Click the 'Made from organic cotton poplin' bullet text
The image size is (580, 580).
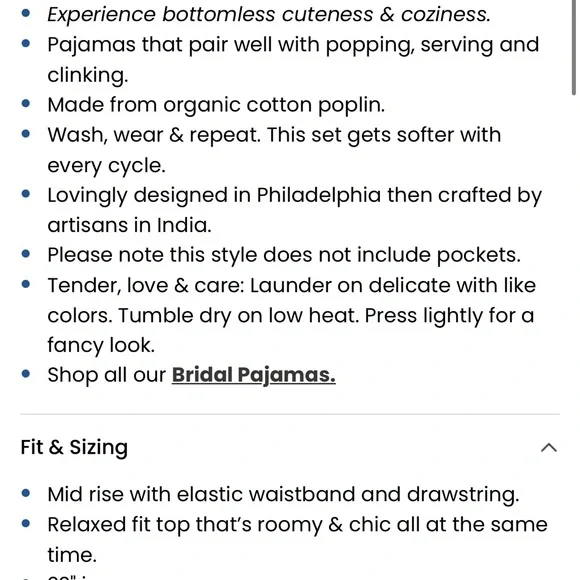[216, 105]
